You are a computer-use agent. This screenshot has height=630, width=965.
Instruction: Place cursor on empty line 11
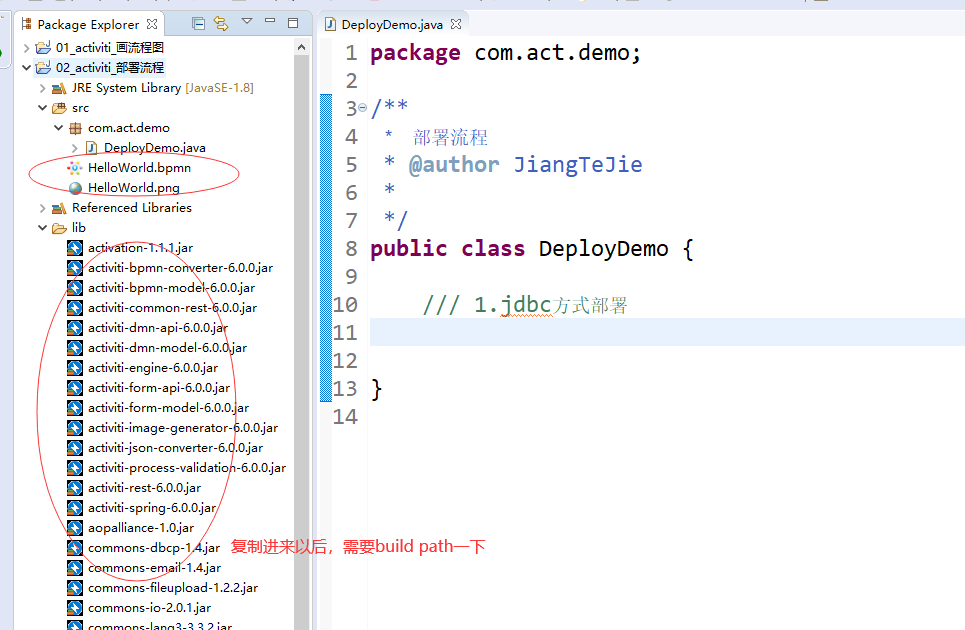tap(667, 332)
